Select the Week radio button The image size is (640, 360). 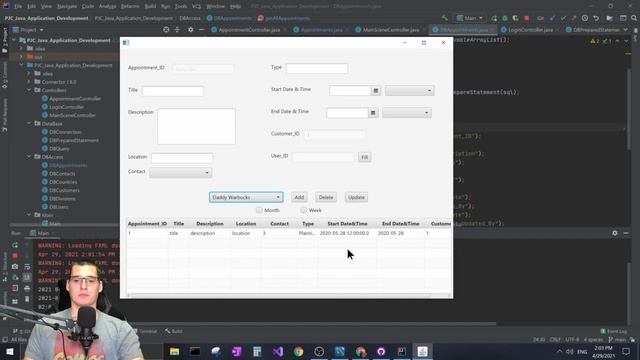pos(303,210)
